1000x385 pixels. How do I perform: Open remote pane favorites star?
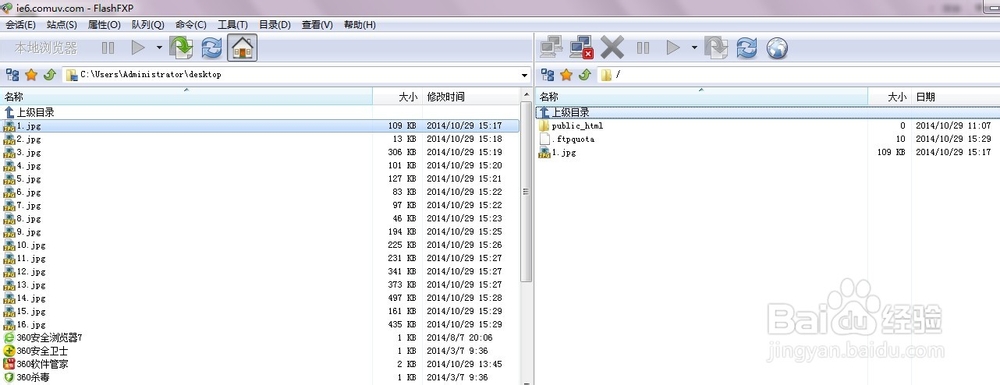point(566,75)
